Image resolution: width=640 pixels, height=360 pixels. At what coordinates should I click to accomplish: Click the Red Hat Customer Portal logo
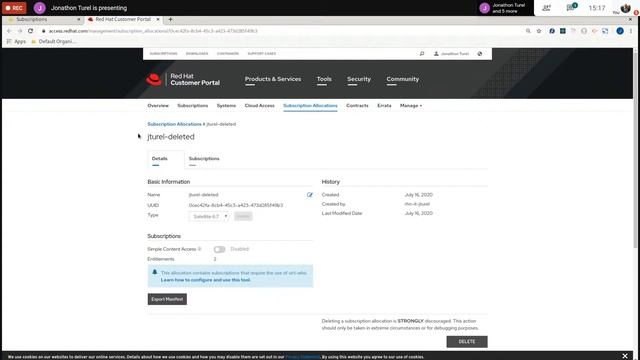tap(183, 79)
